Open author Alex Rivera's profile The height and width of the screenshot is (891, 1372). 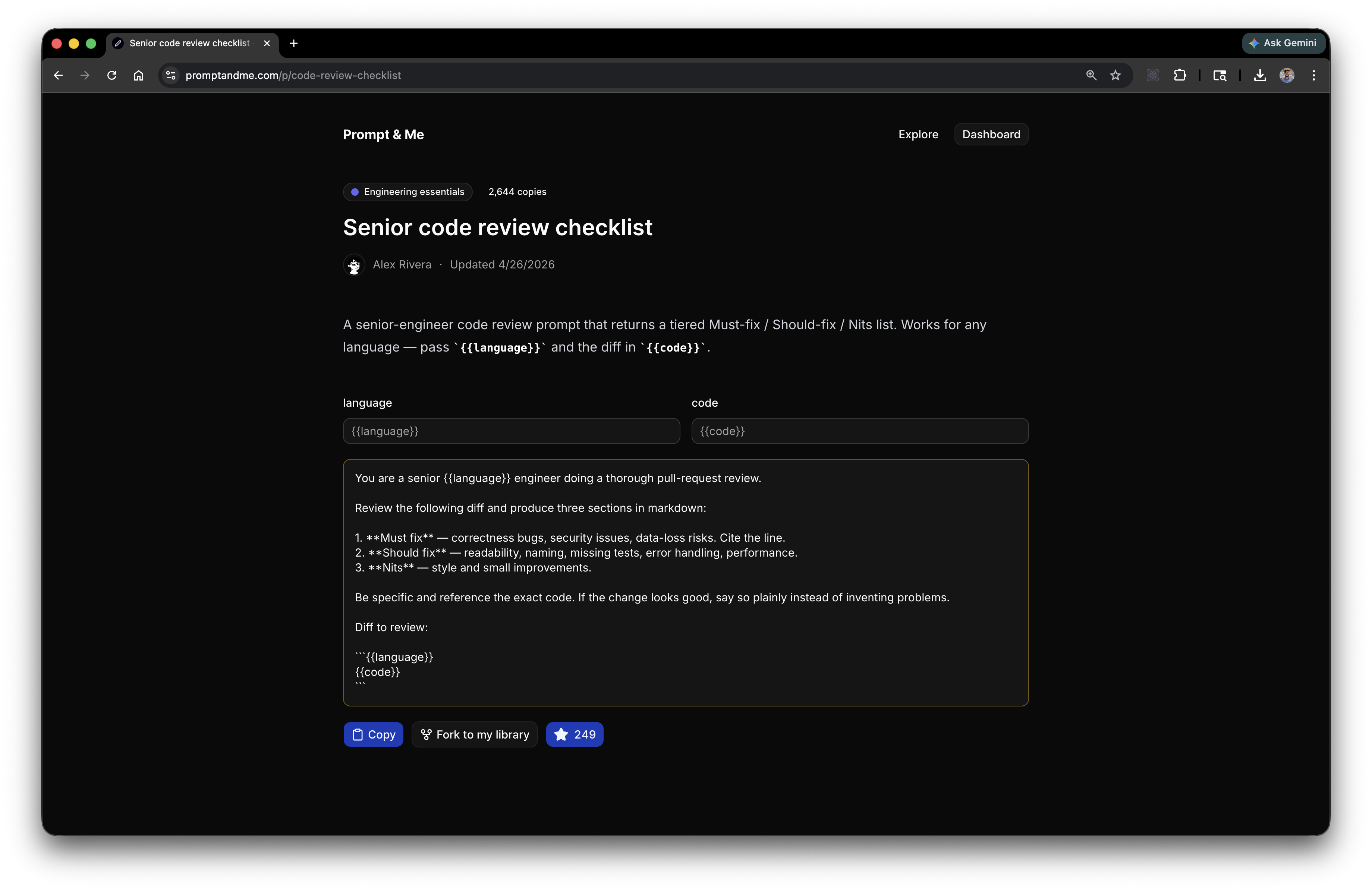(x=402, y=265)
